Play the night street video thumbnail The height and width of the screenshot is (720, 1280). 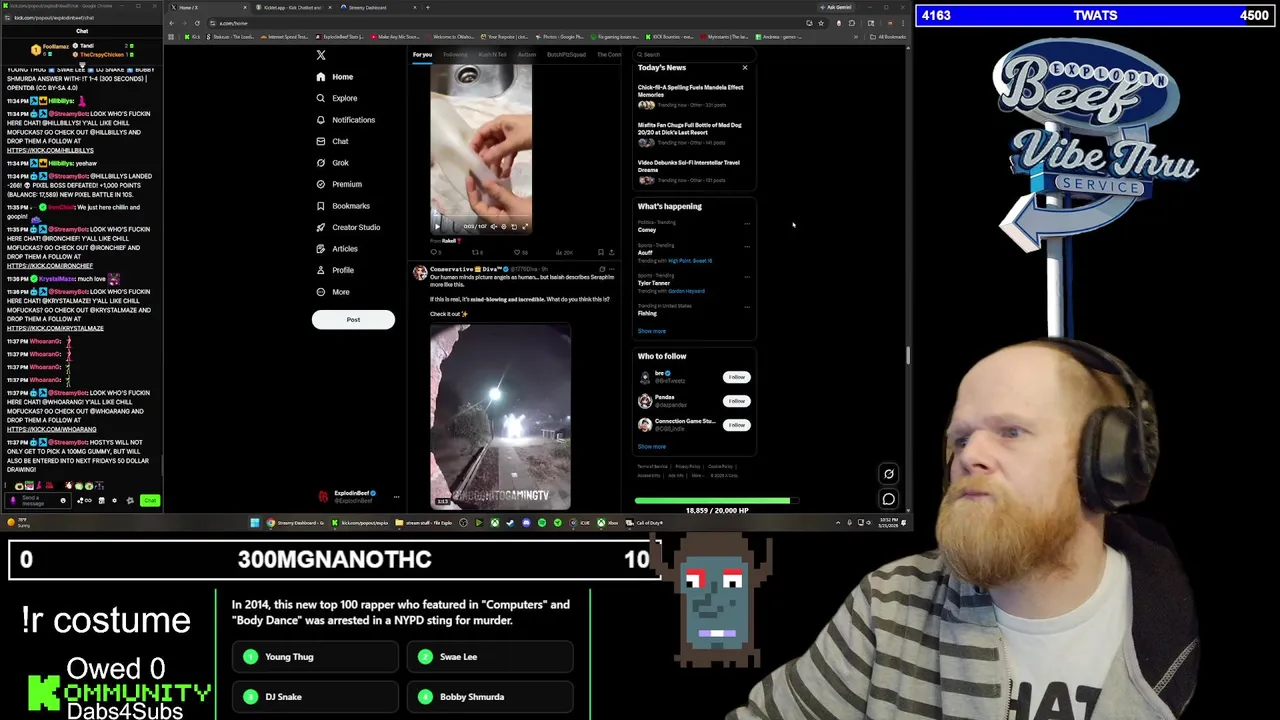(x=500, y=417)
